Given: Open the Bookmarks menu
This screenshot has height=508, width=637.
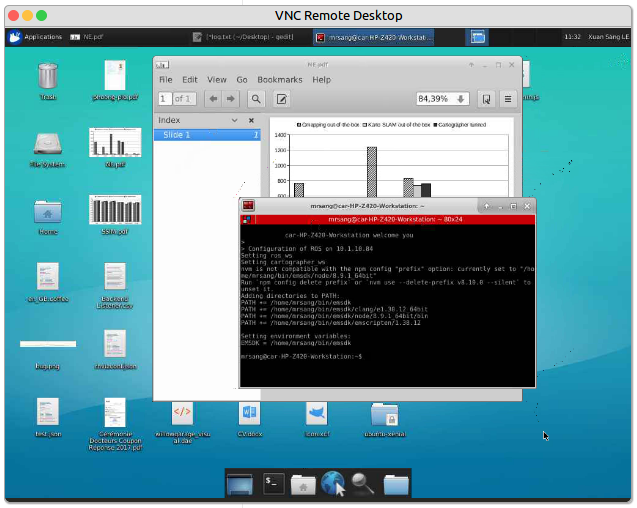Looking at the screenshot, I should tap(280, 80).
